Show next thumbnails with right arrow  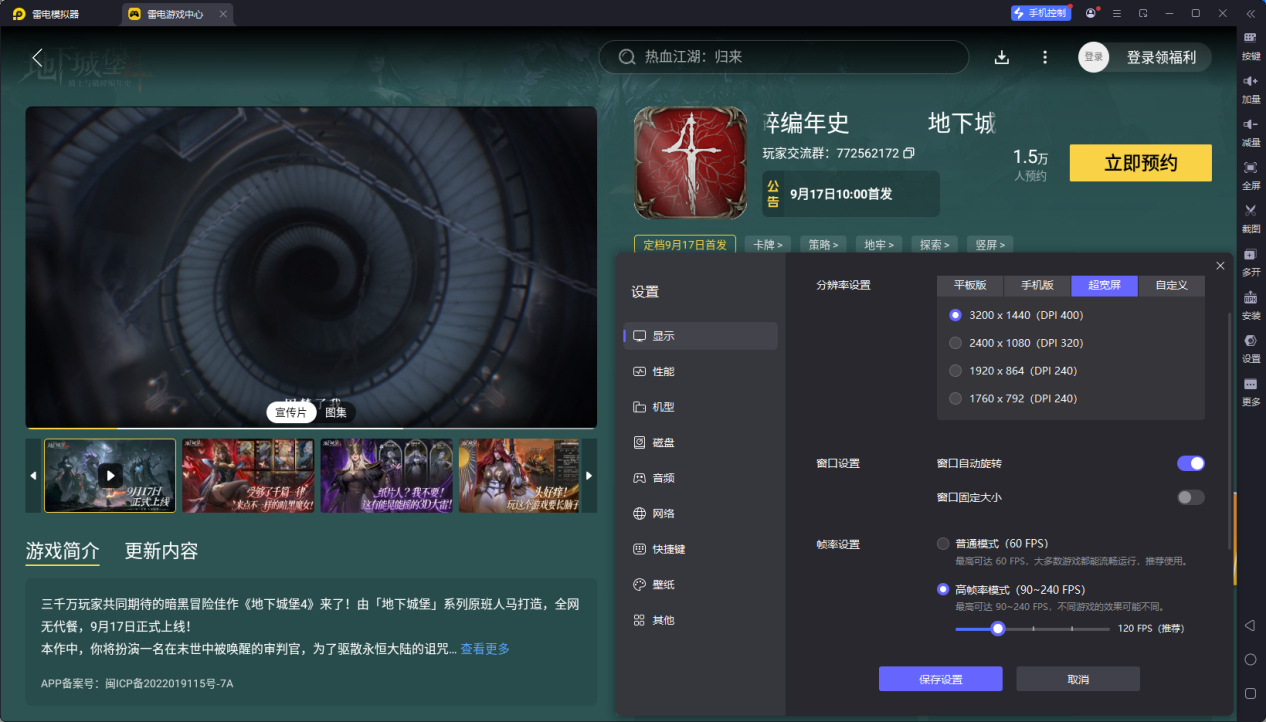click(589, 476)
